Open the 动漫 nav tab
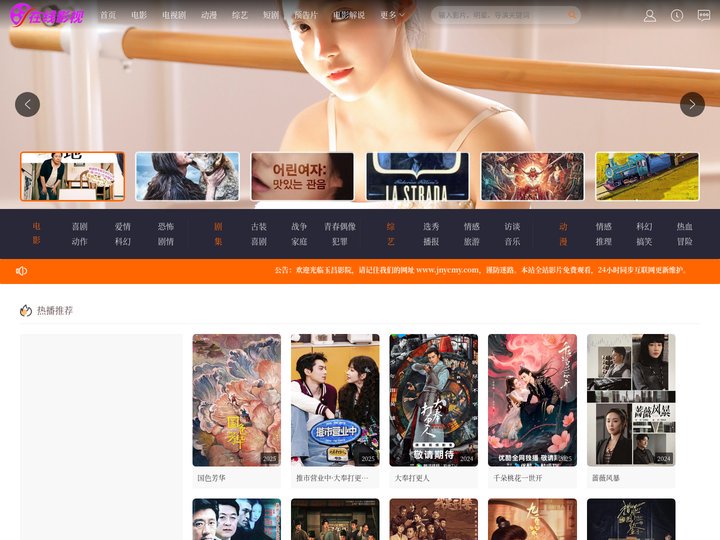Image resolution: width=720 pixels, height=540 pixels. [x=209, y=15]
